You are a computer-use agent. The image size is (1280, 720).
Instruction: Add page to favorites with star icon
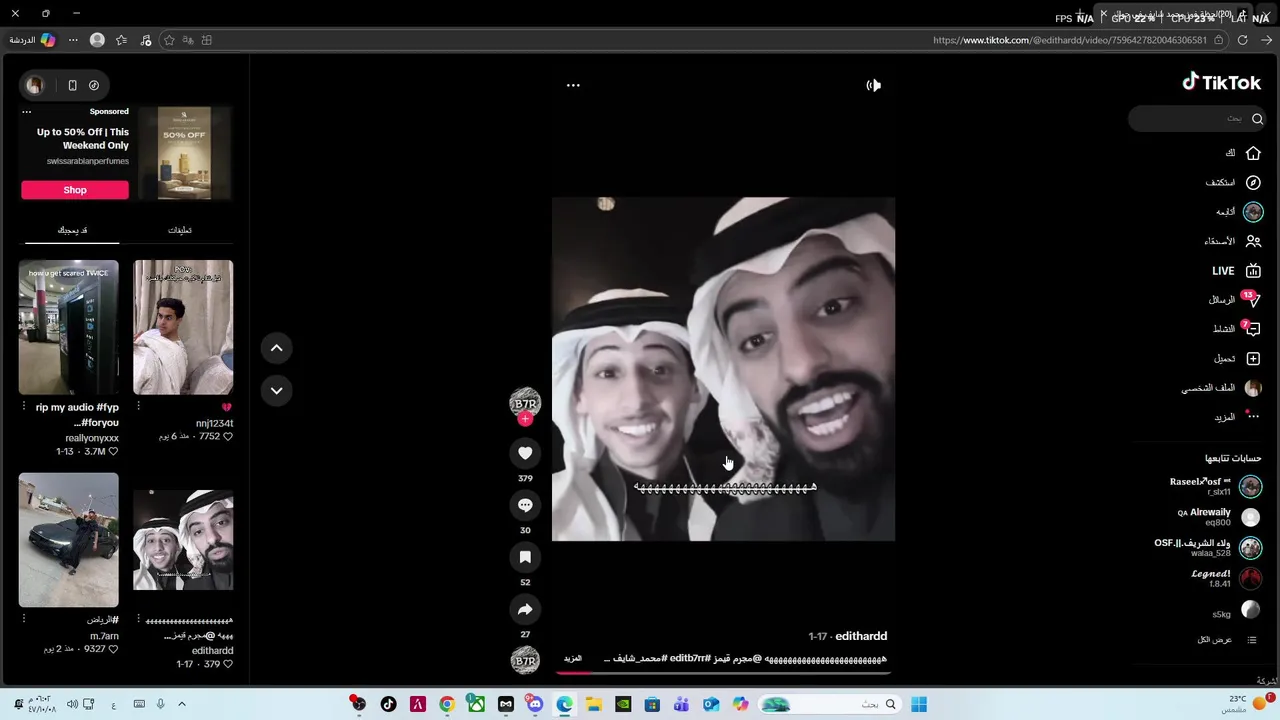tap(169, 40)
